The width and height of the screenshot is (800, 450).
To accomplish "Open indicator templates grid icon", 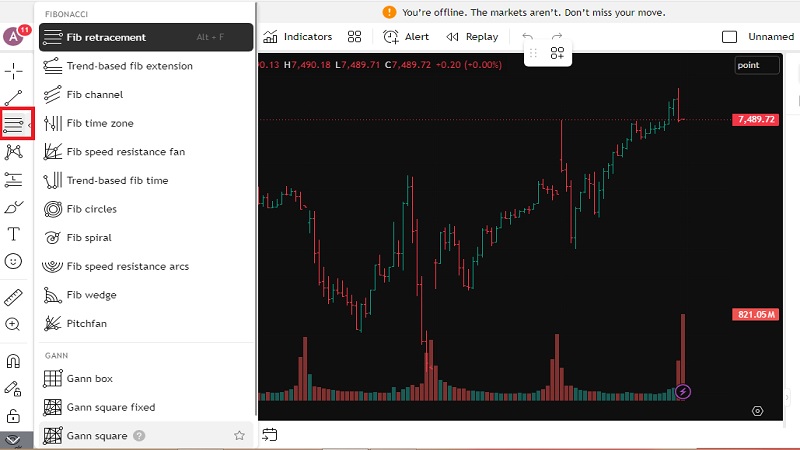I will tap(354, 37).
